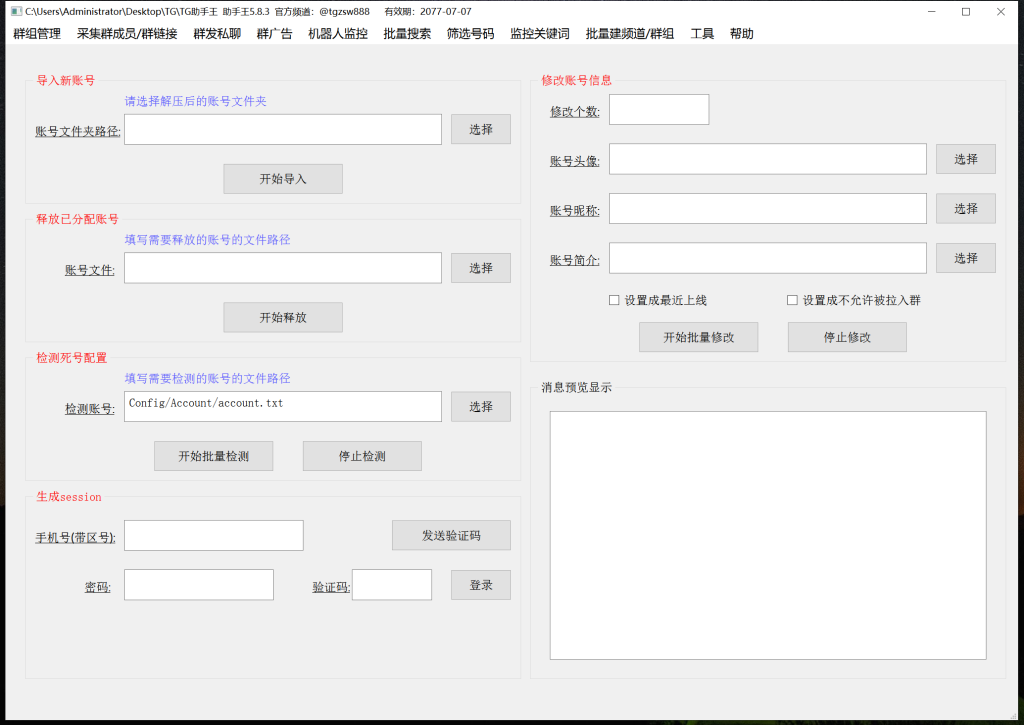
Task: Click the application icon in the title bar
Action: coord(16,12)
